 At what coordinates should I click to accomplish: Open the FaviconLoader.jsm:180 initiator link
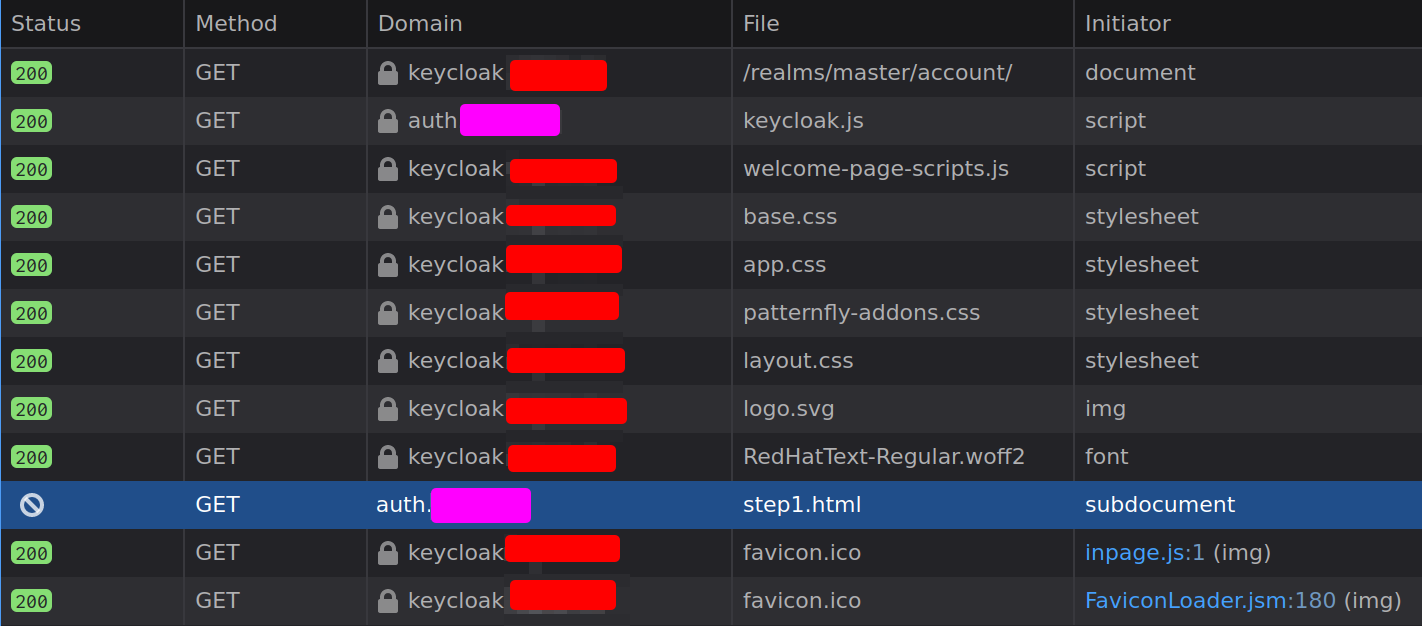point(1209,600)
